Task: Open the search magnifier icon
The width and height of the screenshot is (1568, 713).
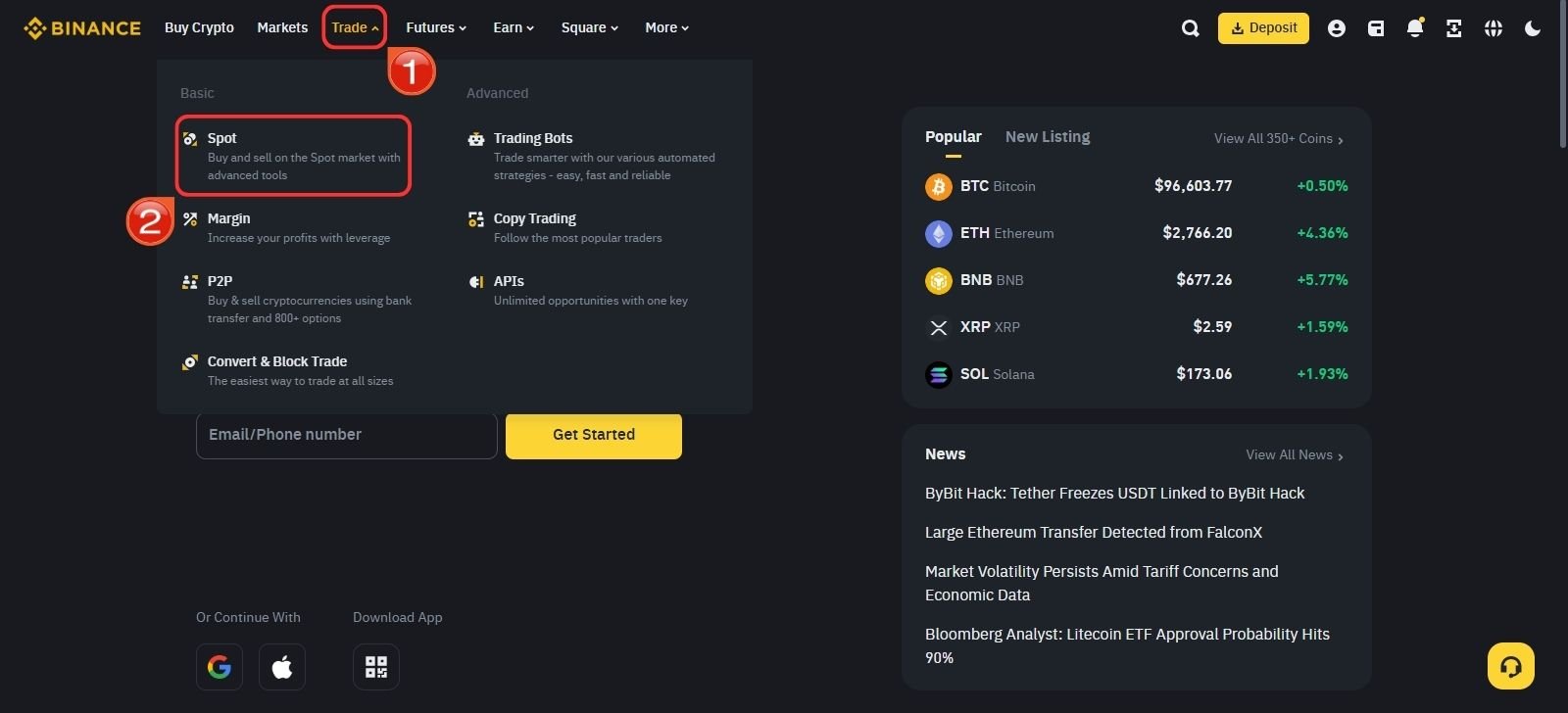Action: pyautogui.click(x=1191, y=28)
